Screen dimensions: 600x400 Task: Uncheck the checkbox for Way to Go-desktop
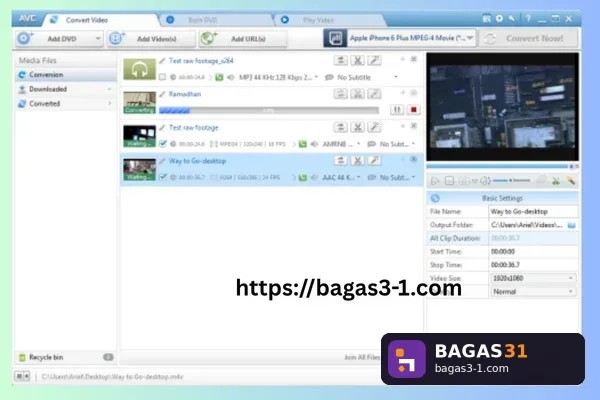[x=163, y=177]
